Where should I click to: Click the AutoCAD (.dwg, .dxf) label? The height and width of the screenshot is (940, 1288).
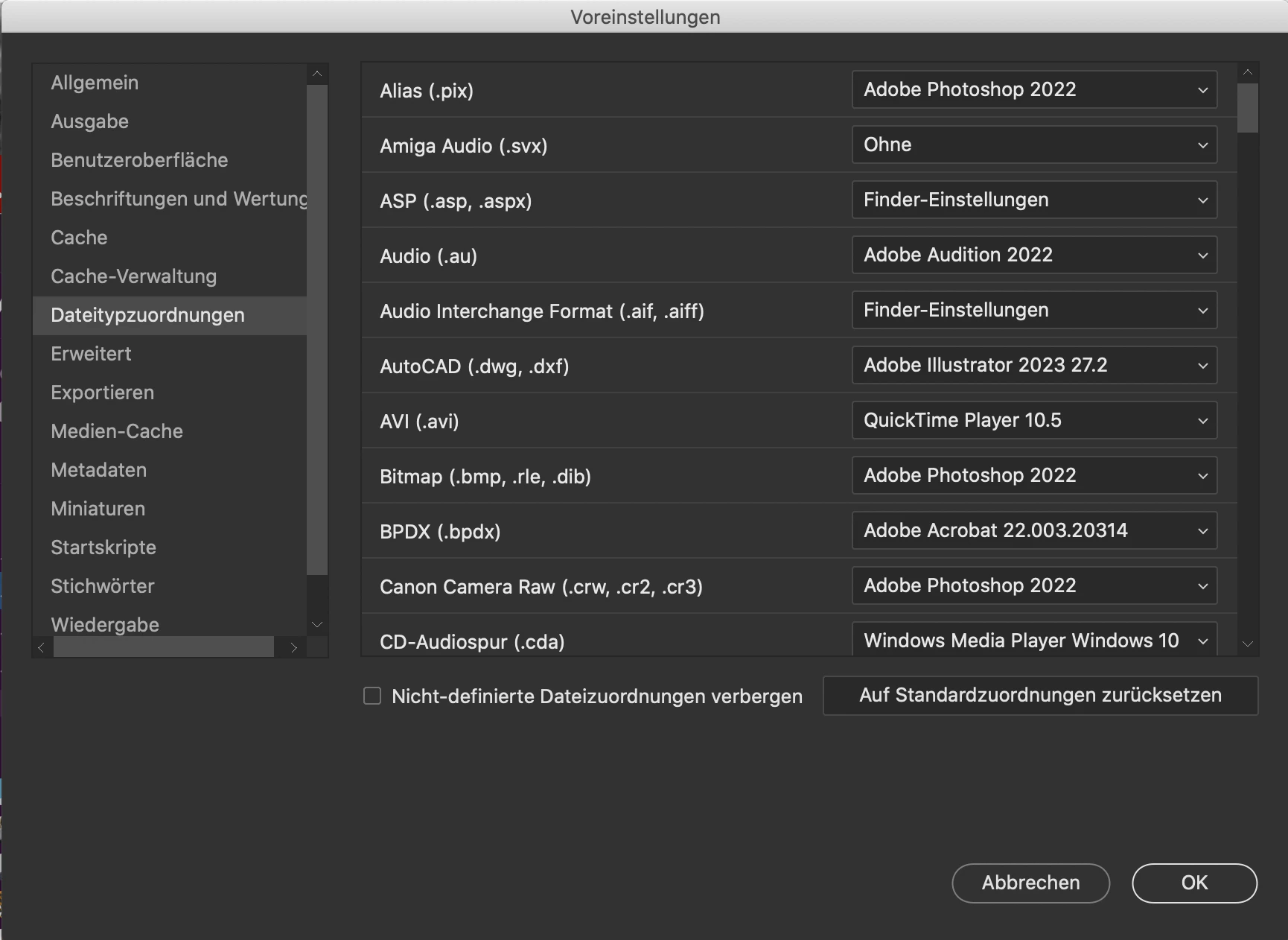pos(474,366)
